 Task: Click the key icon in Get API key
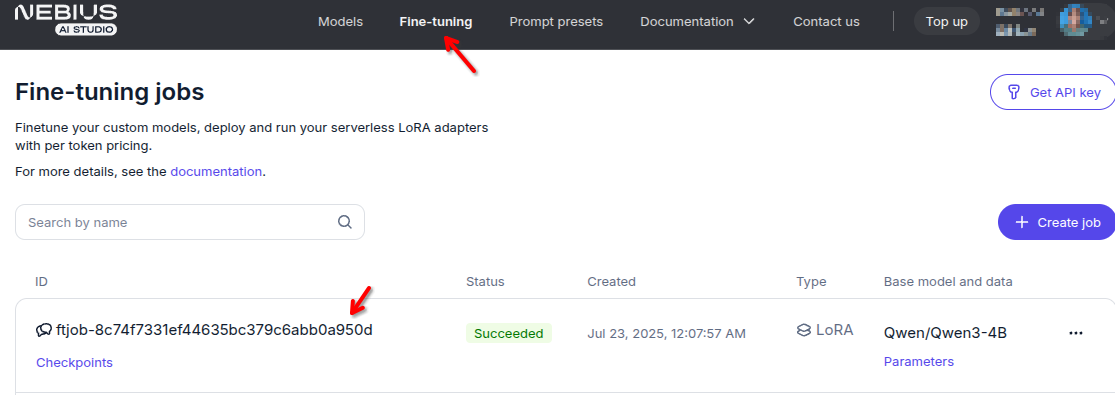[1015, 93]
